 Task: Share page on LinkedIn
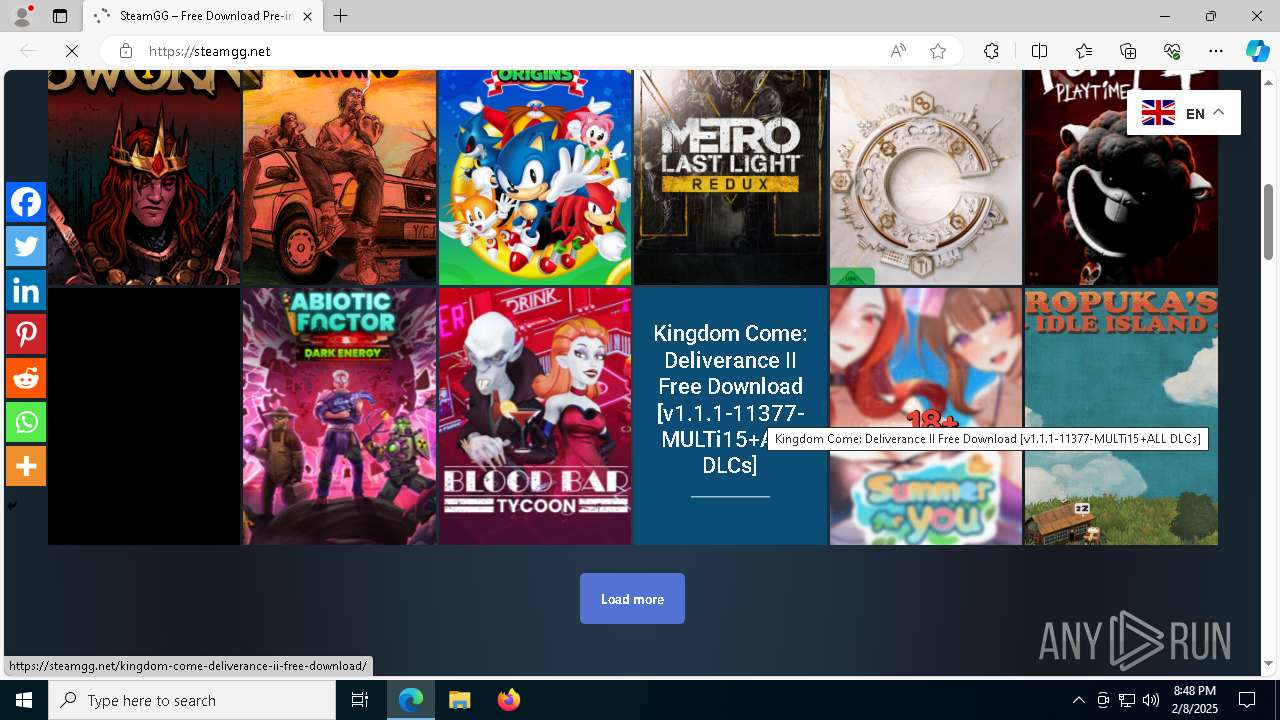click(x=26, y=290)
